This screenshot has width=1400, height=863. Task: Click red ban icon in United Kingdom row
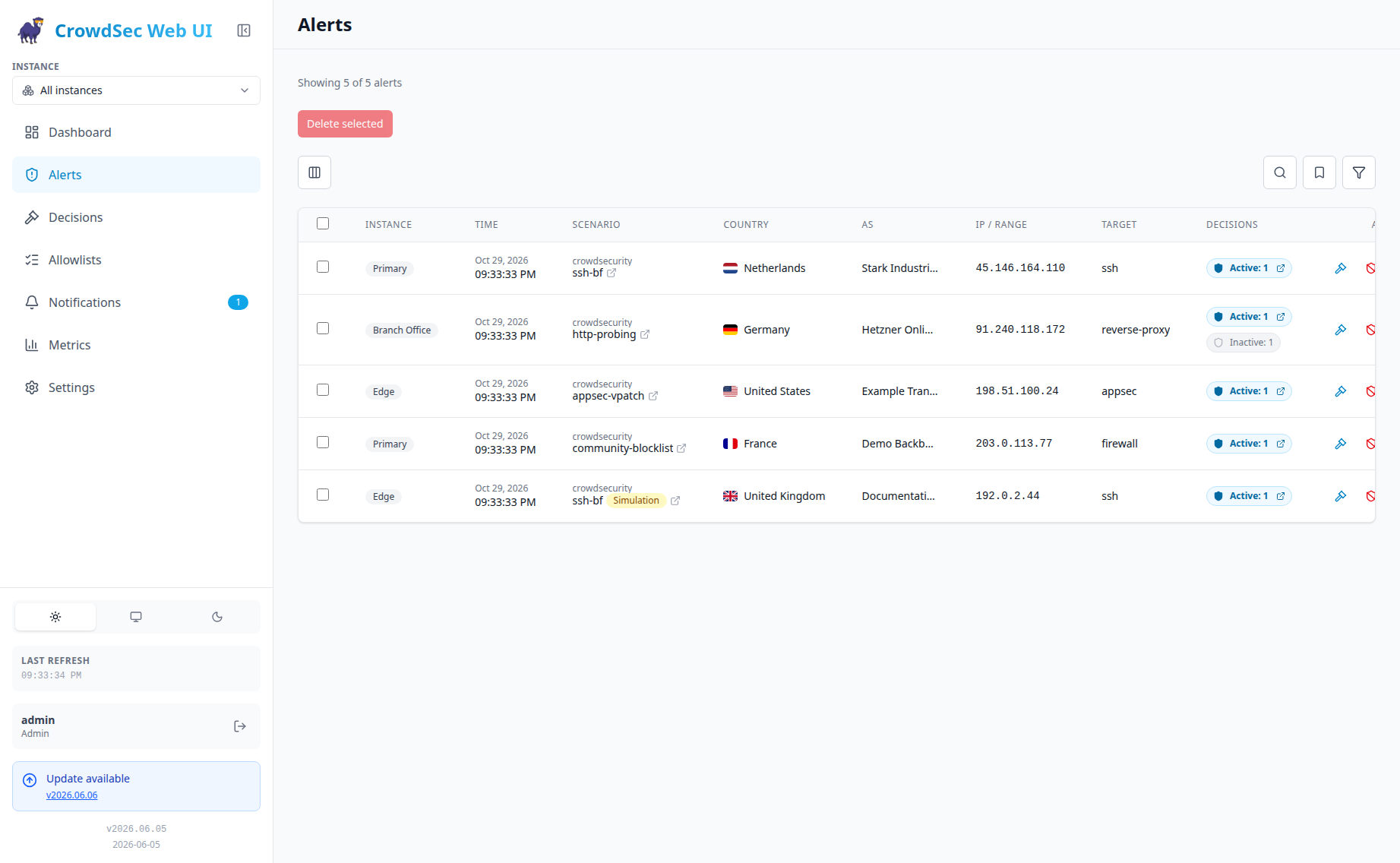[1370, 496]
